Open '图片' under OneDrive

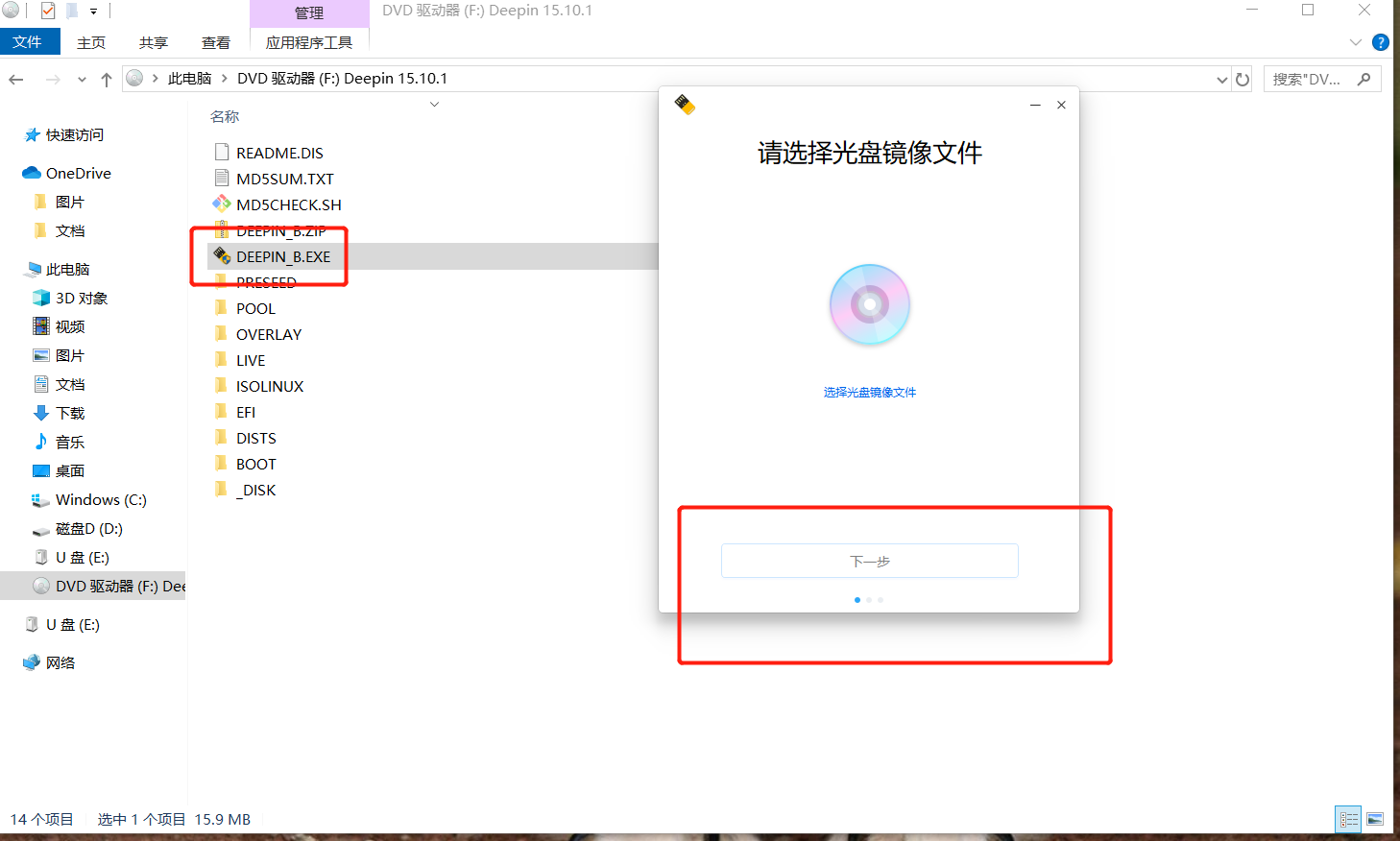coord(70,202)
